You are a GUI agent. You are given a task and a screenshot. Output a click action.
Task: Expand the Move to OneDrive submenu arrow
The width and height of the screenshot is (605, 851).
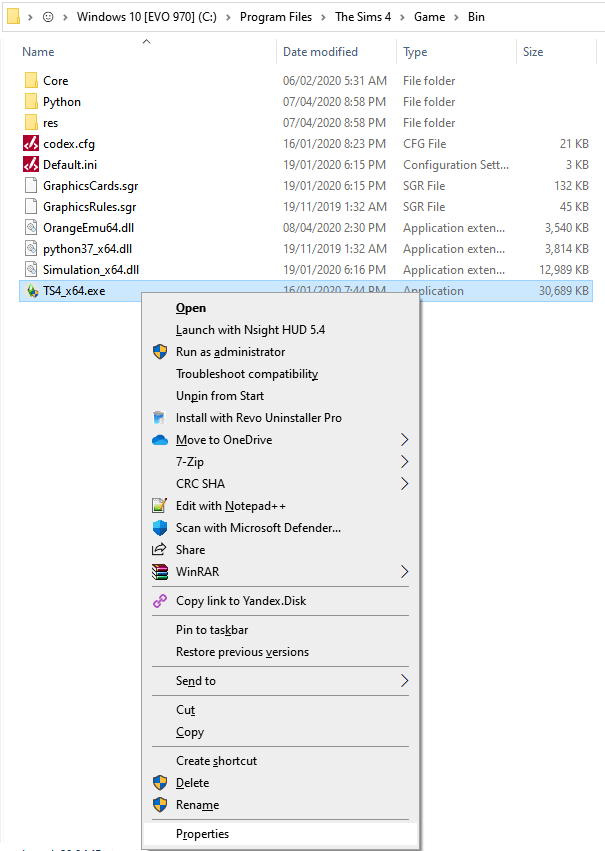click(x=404, y=440)
